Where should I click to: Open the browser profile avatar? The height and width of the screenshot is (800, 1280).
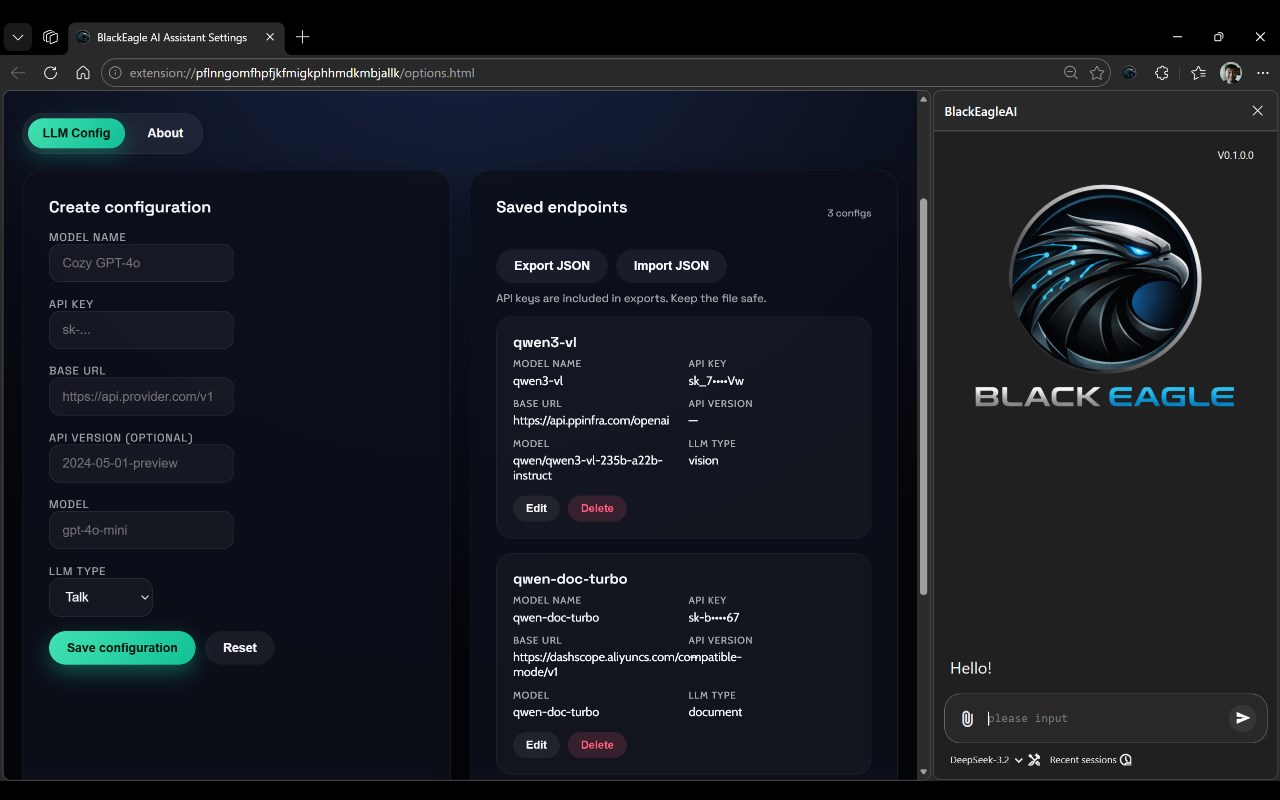click(1231, 73)
